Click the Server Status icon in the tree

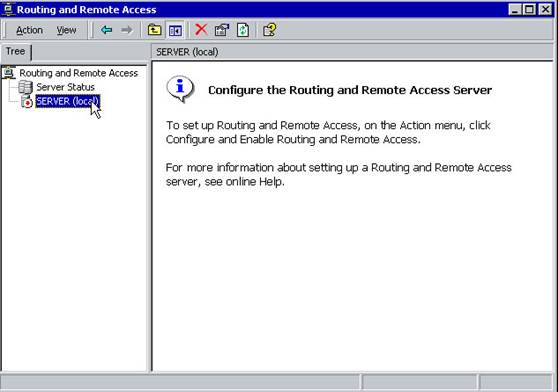point(25,87)
